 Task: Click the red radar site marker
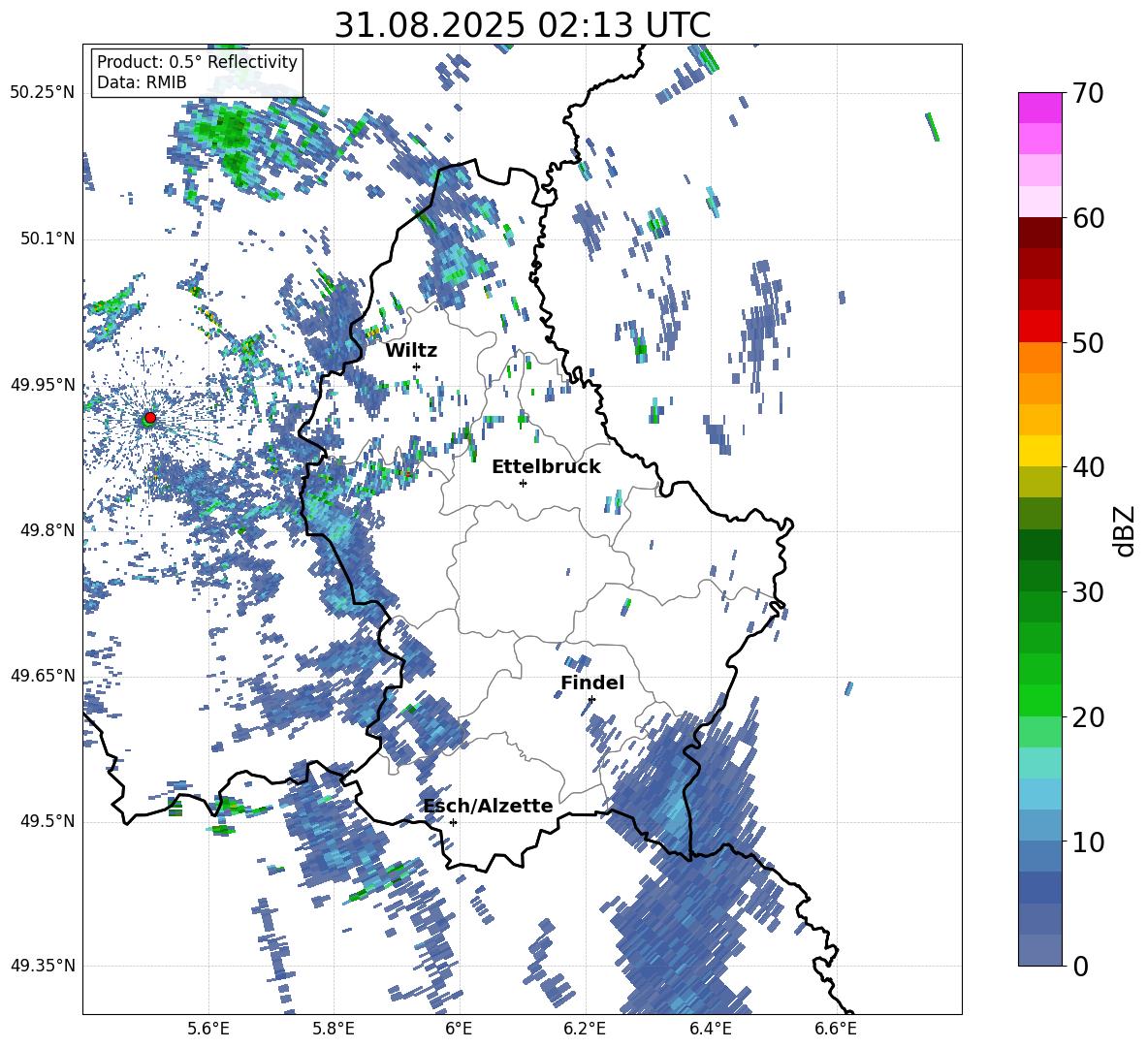point(150,418)
